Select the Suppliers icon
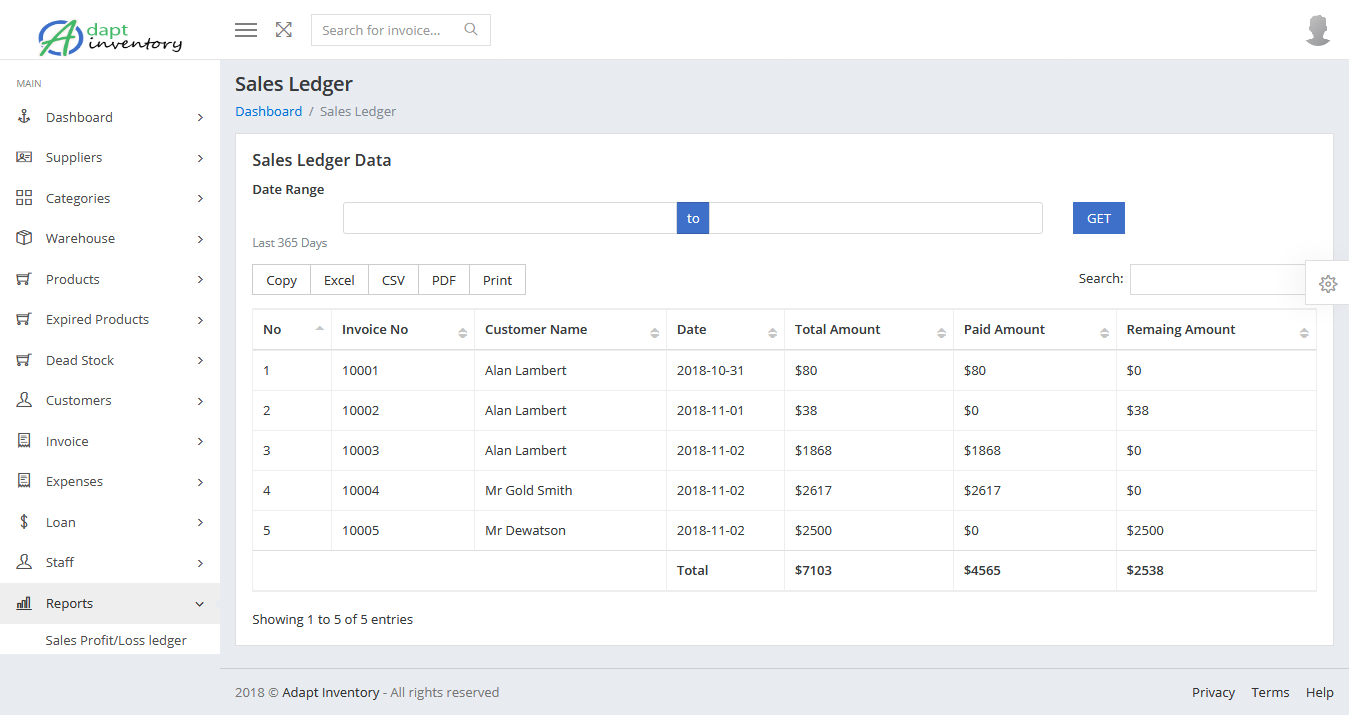The height and width of the screenshot is (715, 1349). 24,157
